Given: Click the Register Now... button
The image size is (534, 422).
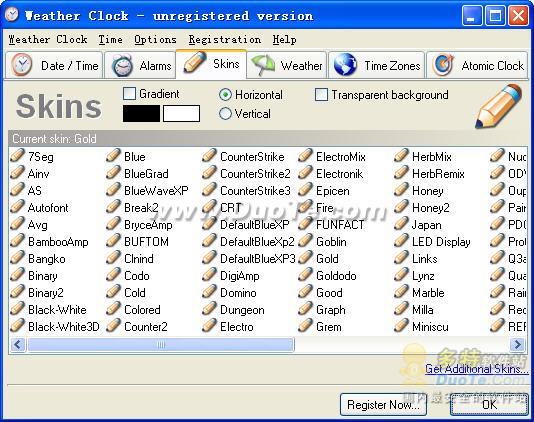Looking at the screenshot, I should (383, 405).
